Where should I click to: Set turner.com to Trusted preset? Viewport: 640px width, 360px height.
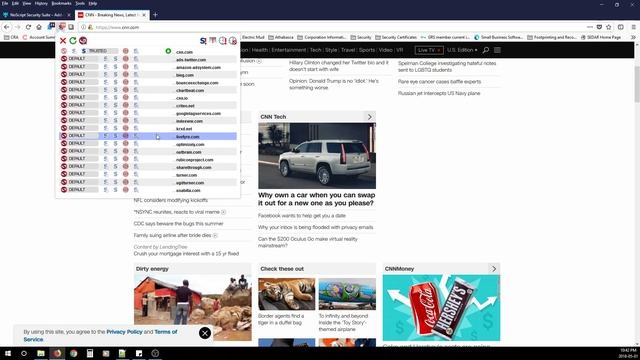point(115,174)
